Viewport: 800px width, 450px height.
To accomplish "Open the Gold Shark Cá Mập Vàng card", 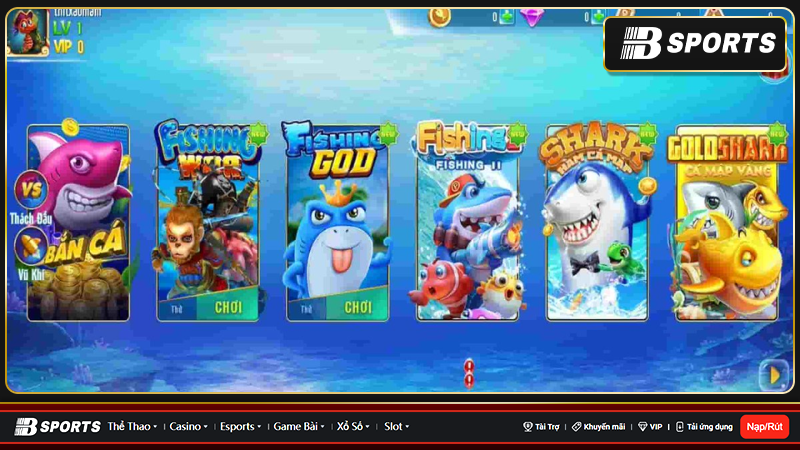I will [727, 222].
